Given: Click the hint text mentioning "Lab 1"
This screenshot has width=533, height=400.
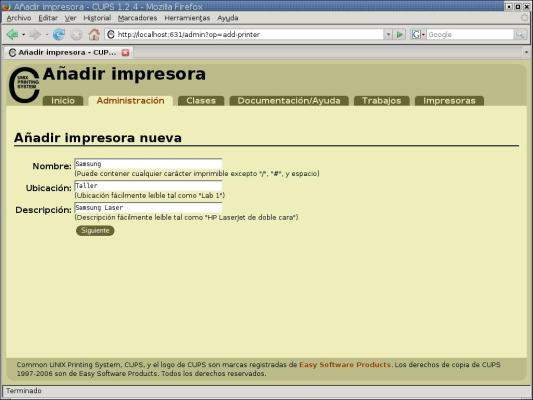Looking at the screenshot, I should click(150, 196).
